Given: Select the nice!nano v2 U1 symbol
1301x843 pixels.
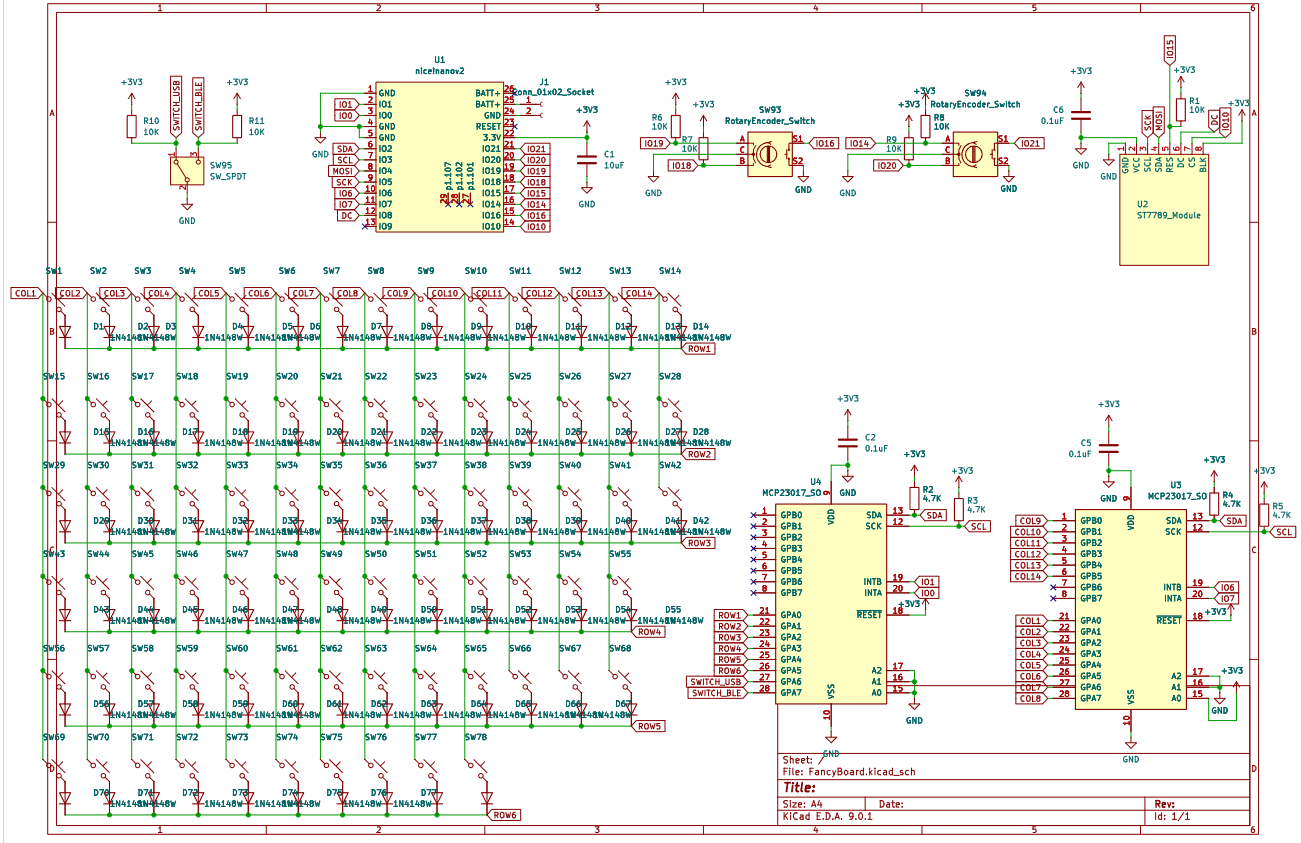Looking at the screenshot, I should tap(440, 158).
